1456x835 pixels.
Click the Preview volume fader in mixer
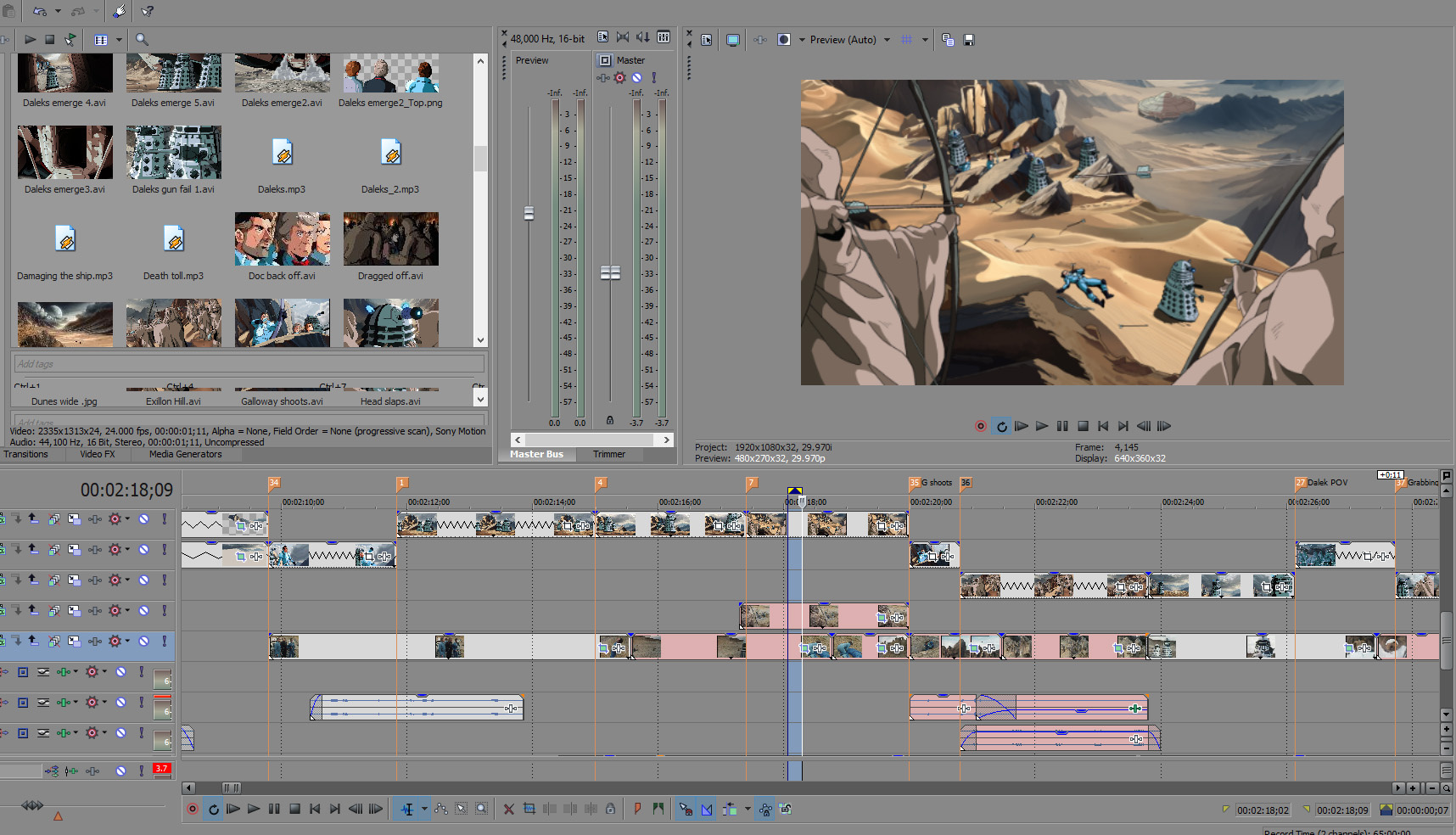pos(529,213)
